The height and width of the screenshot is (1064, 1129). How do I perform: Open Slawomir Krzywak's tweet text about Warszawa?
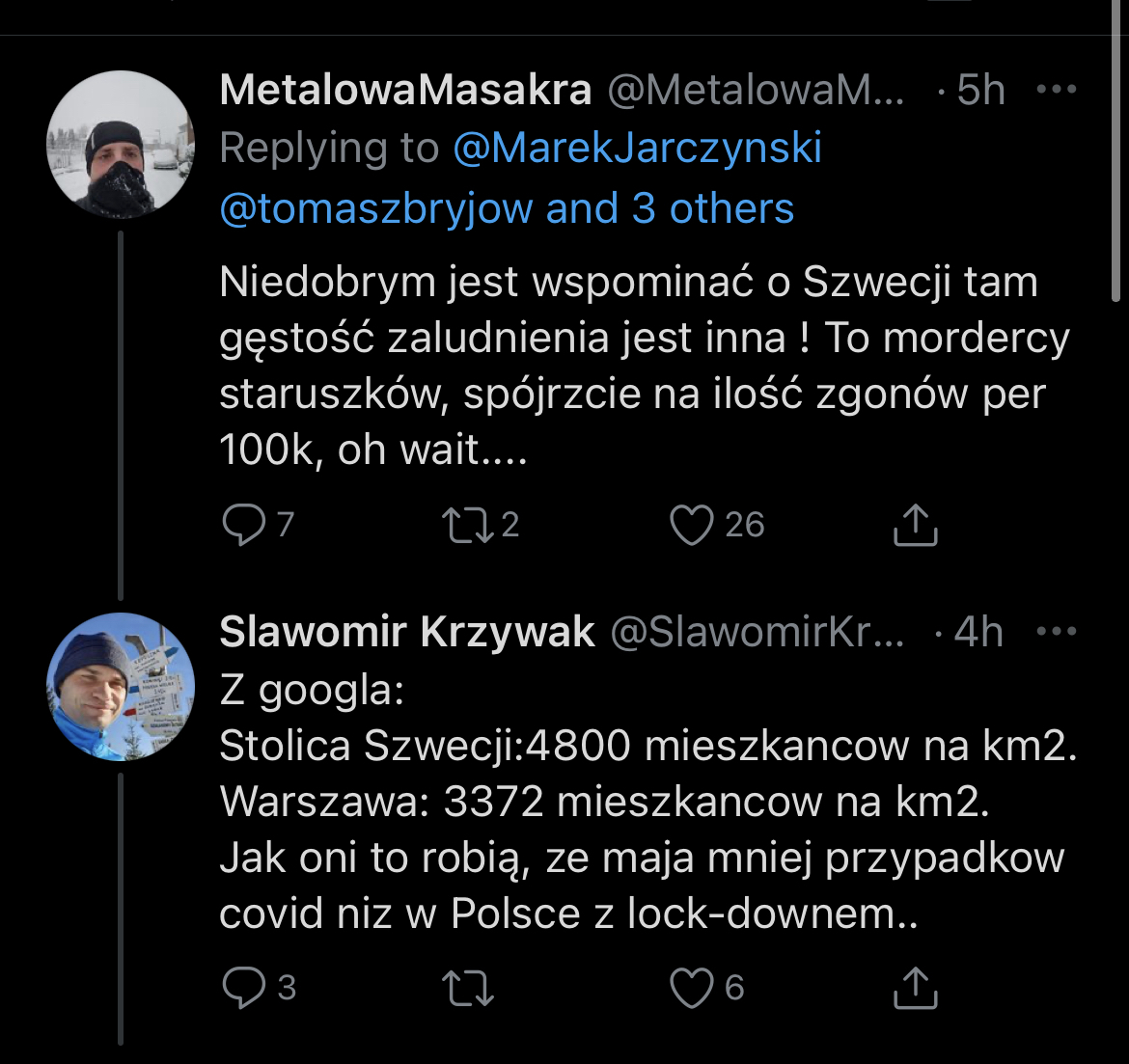coord(605,802)
